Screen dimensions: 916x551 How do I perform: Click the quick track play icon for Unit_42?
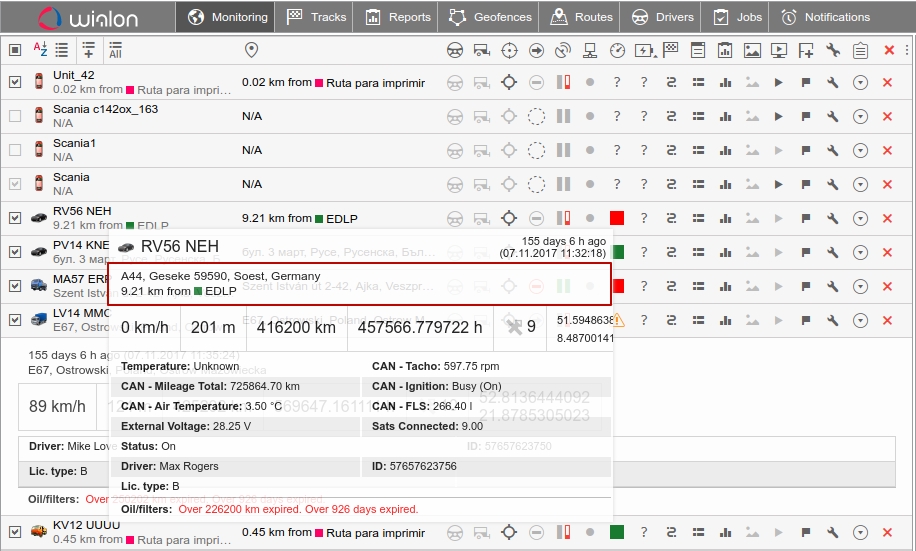click(778, 83)
